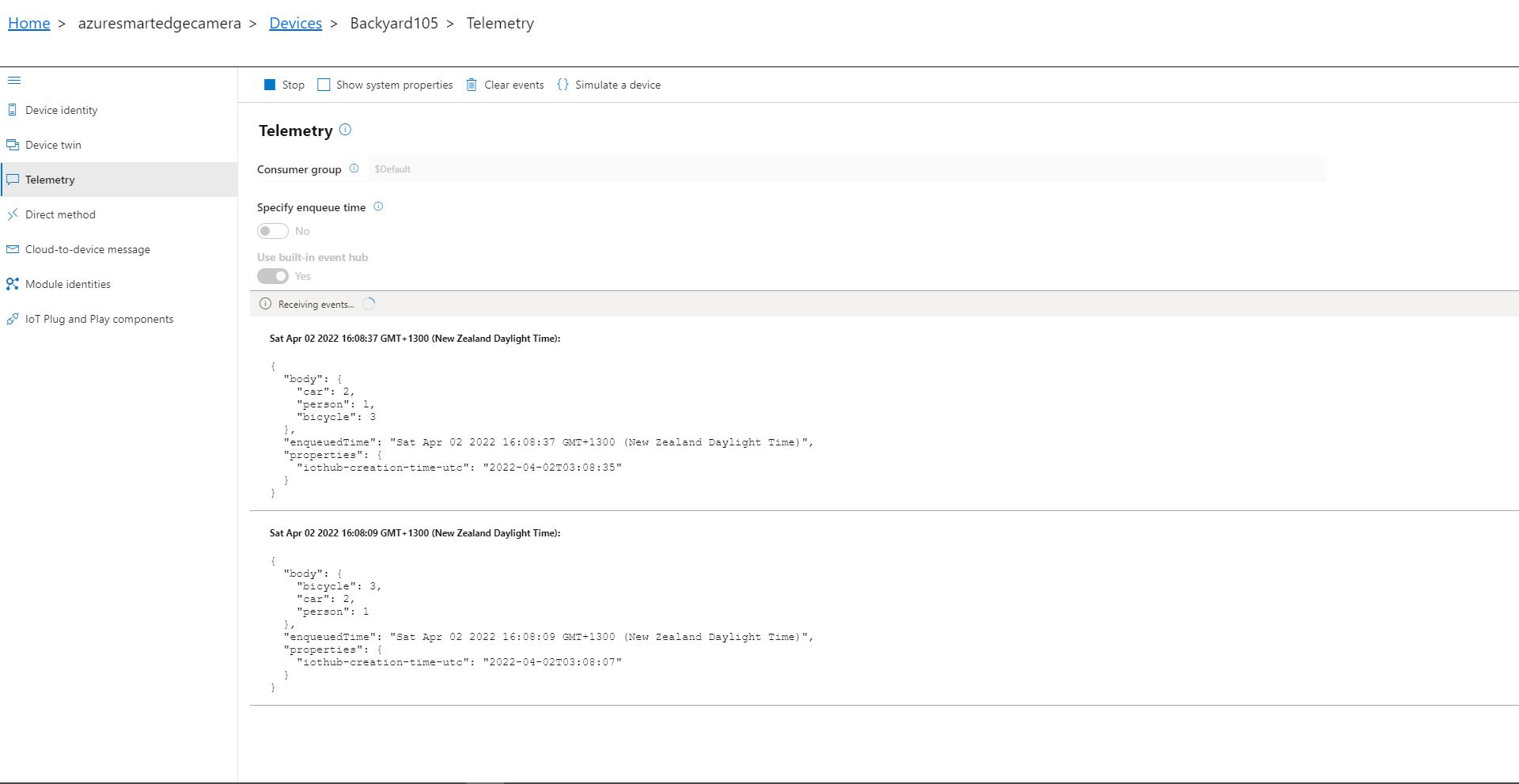Open the Telemetry info tooltip icon
Image resolution: width=1519 pixels, height=784 pixels.
345,130
